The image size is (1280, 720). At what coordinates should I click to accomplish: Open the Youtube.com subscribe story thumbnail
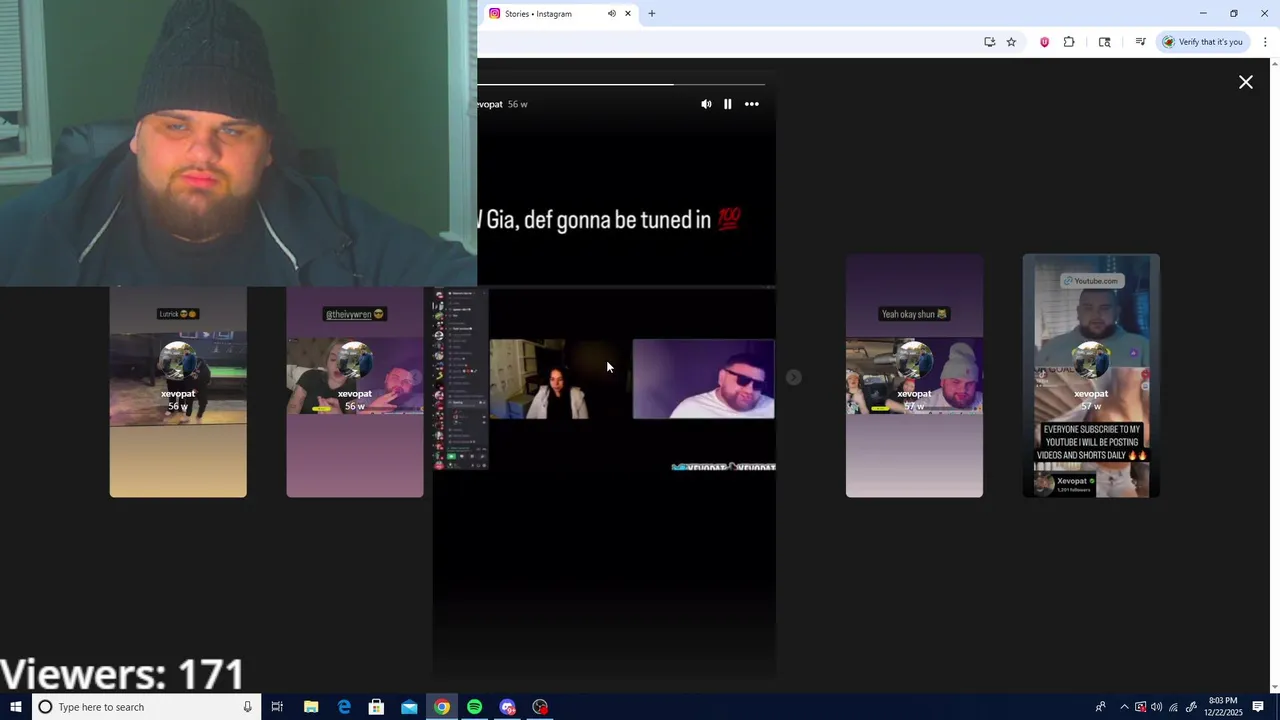pyautogui.click(x=1091, y=376)
